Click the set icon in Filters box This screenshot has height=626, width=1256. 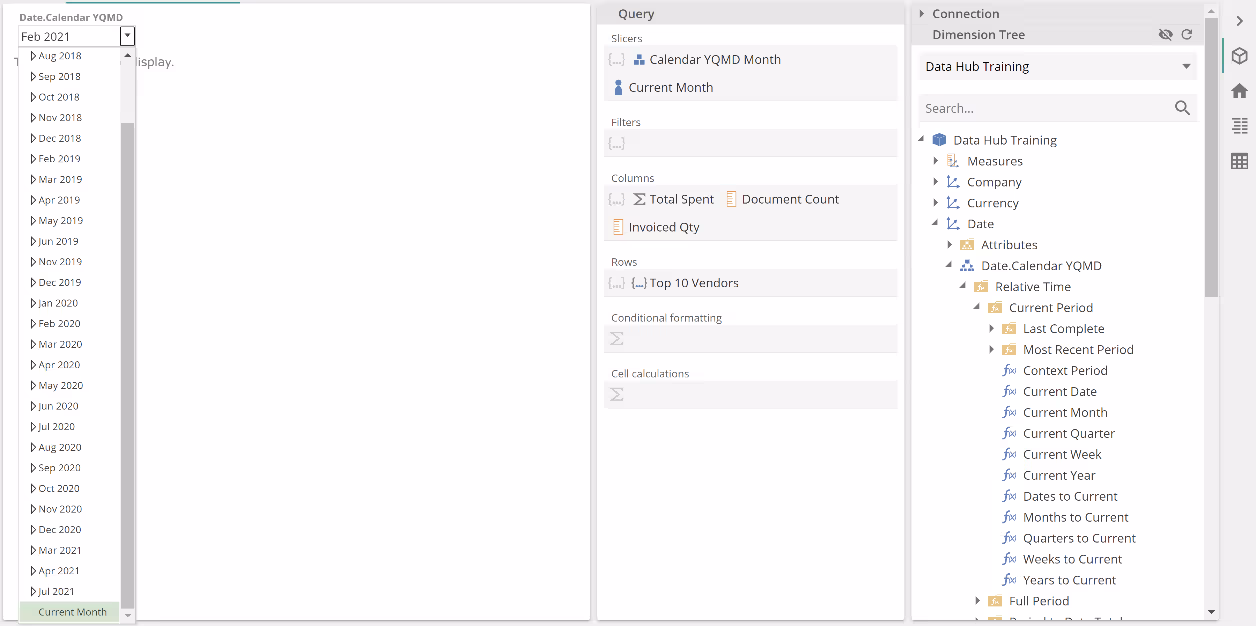coord(617,143)
